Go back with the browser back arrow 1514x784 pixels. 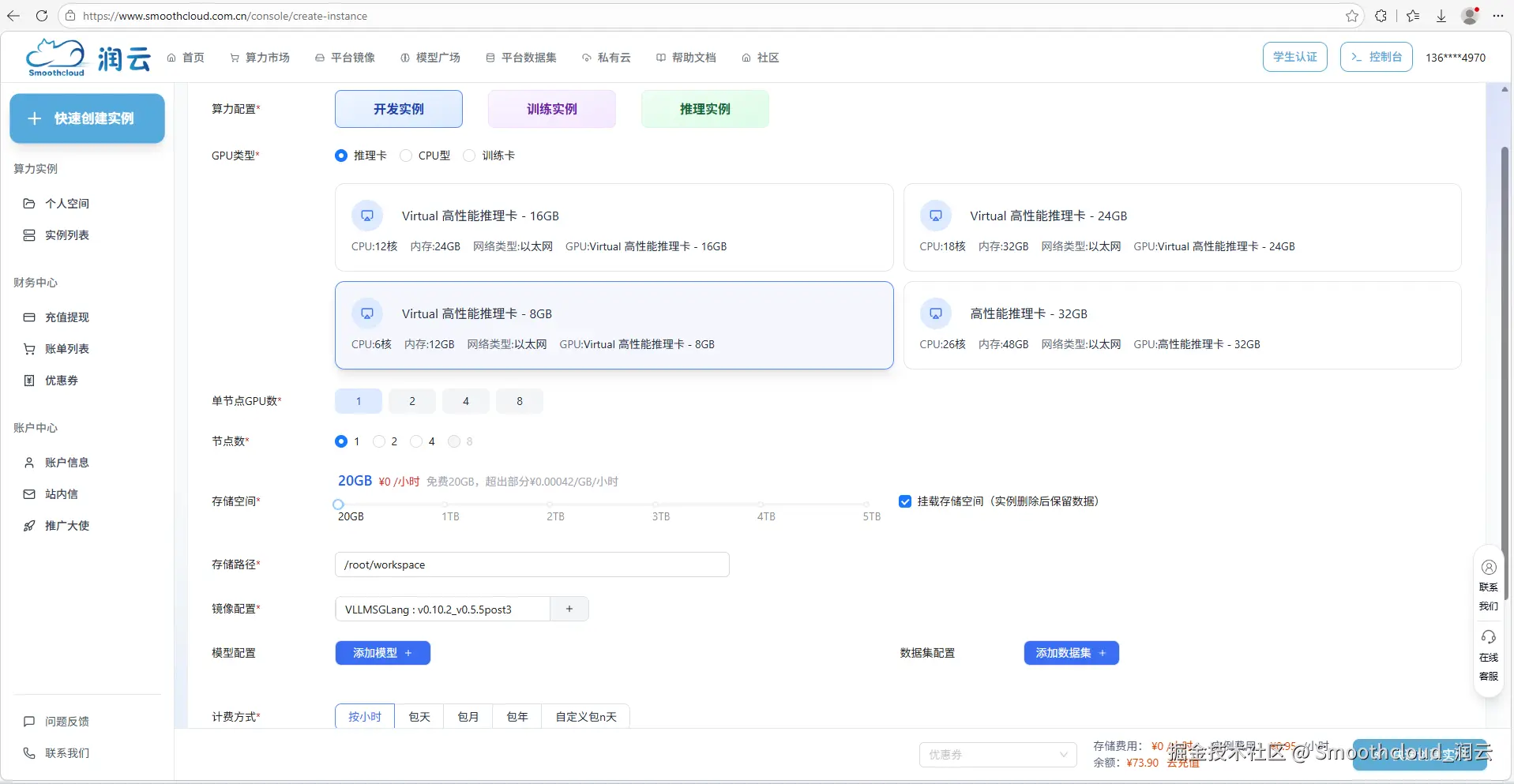(x=13, y=16)
